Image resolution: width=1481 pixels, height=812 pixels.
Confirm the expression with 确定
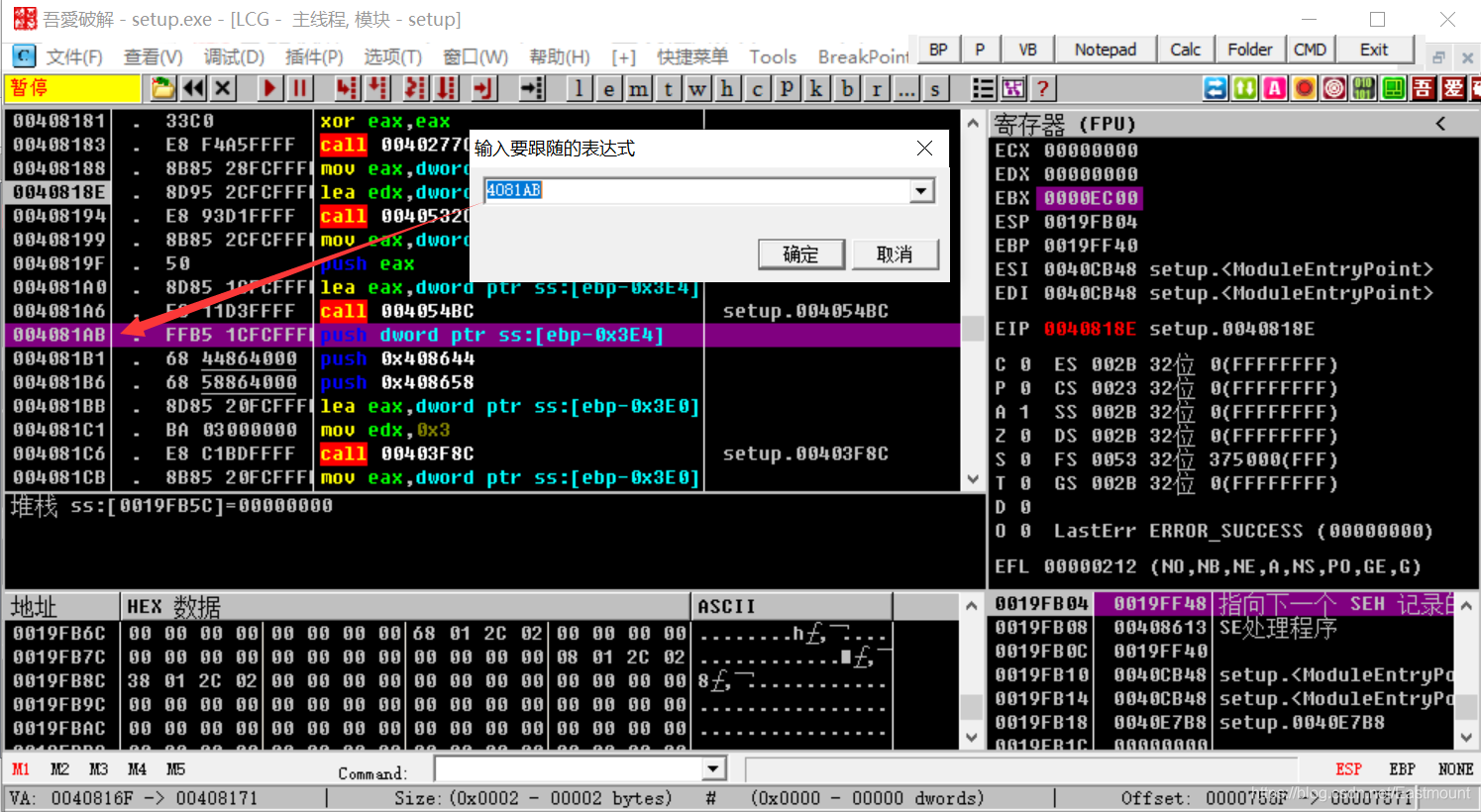[800, 254]
